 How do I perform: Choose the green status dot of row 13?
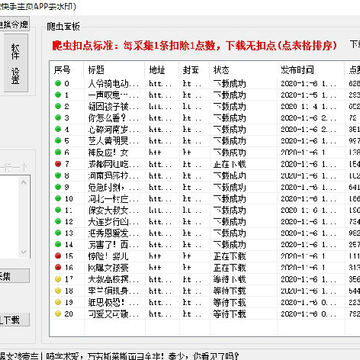click(58, 233)
